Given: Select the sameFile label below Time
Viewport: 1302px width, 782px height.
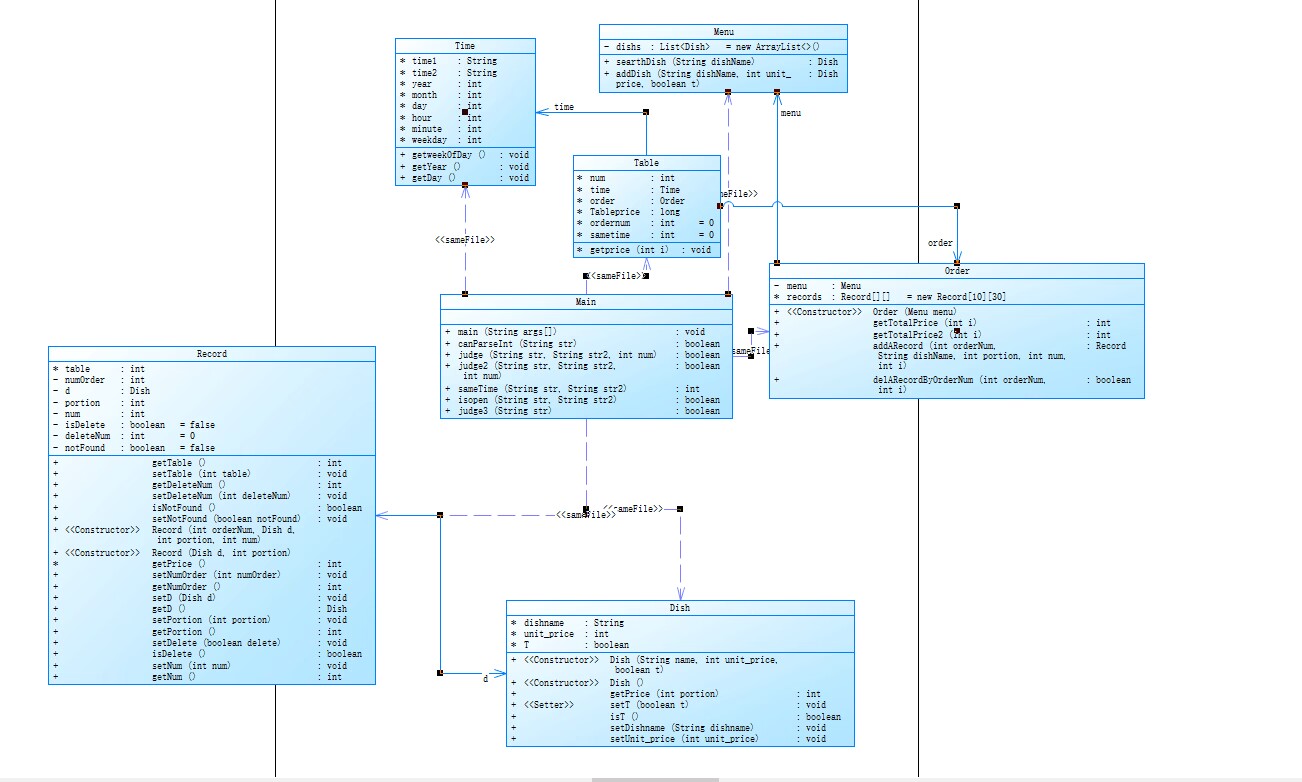Looking at the screenshot, I should point(465,240).
